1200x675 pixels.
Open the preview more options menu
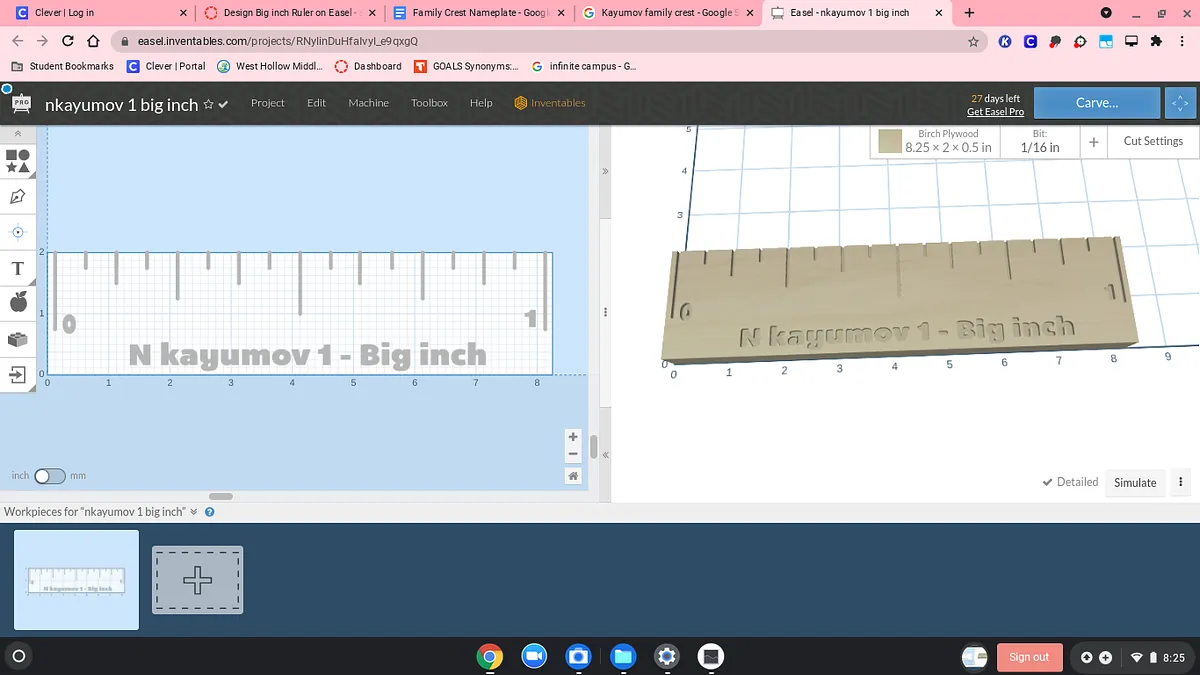pos(1180,482)
